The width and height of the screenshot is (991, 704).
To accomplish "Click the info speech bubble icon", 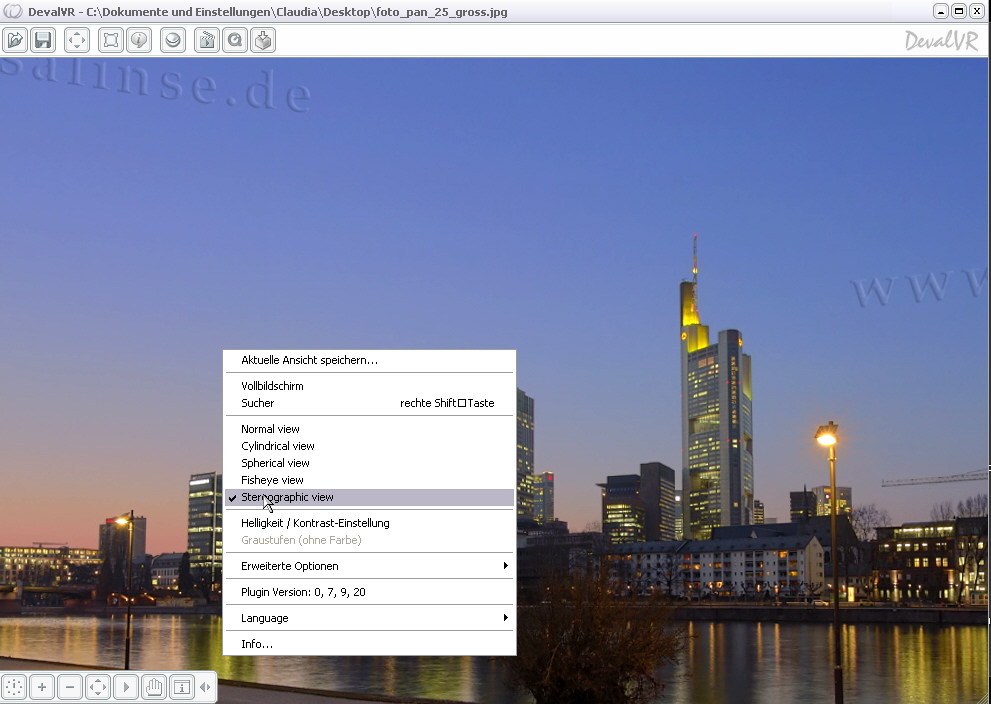I will point(139,40).
